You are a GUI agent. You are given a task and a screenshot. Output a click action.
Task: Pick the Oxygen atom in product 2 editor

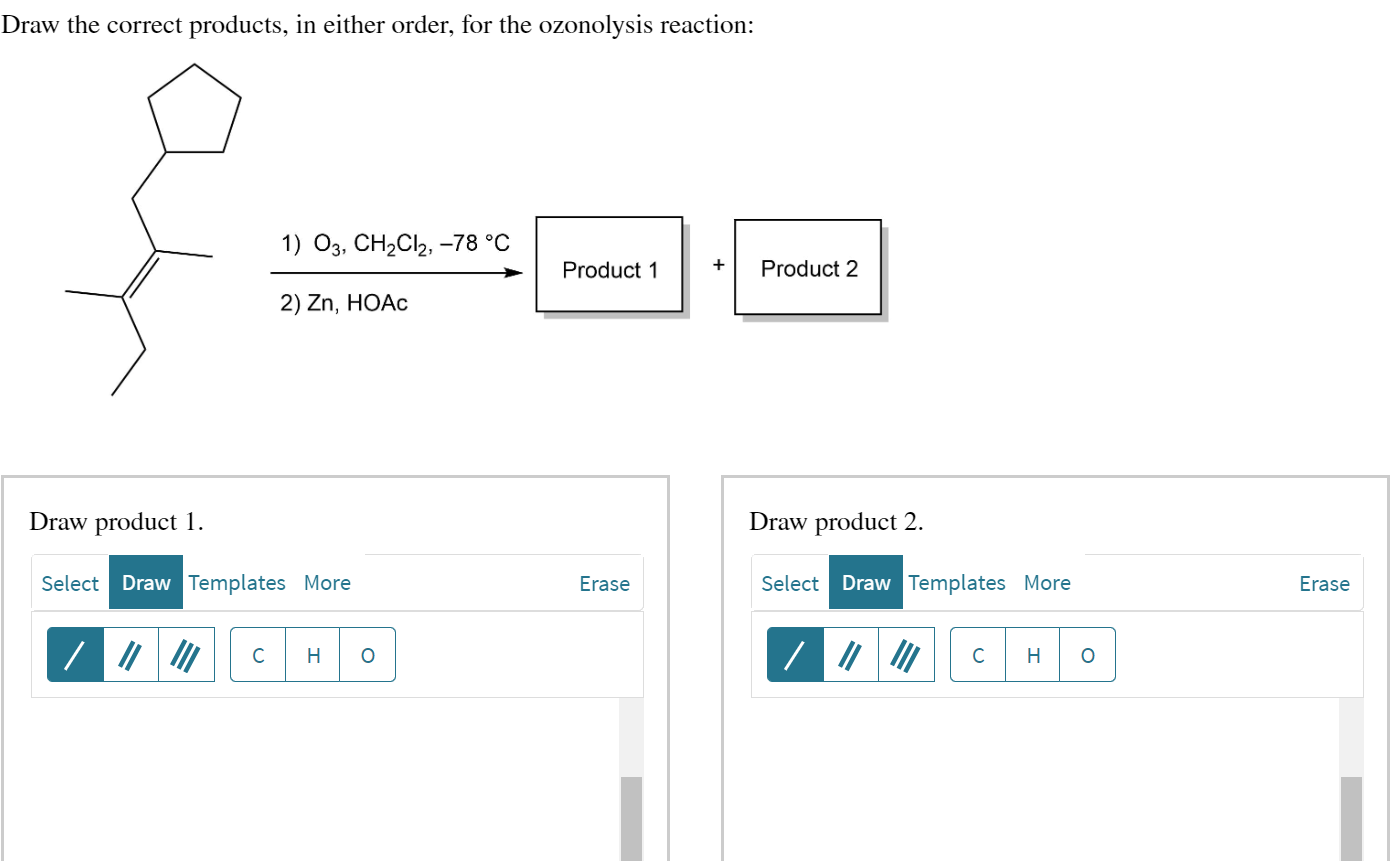1087,655
